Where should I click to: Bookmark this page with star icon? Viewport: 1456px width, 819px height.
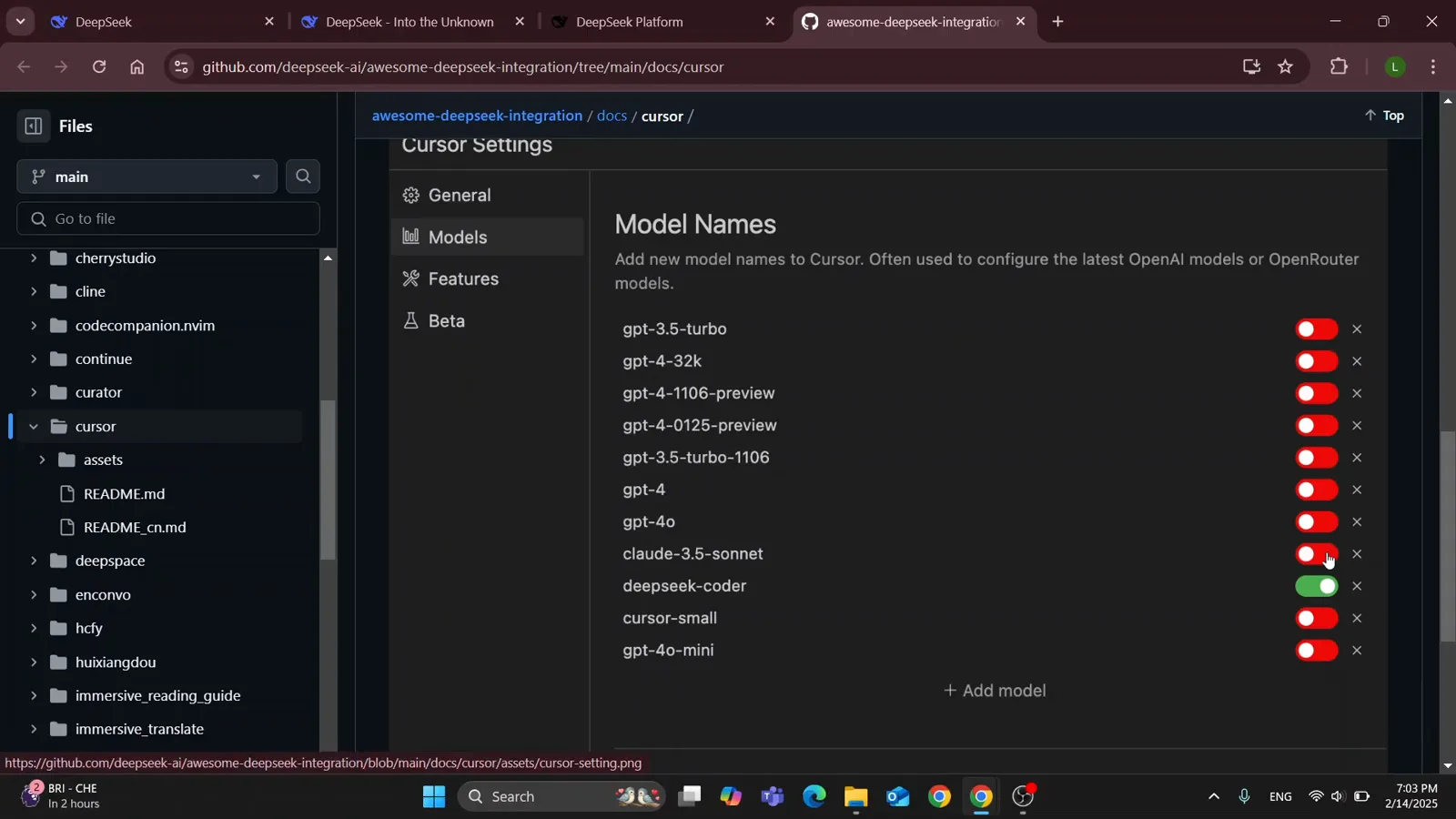[1285, 66]
